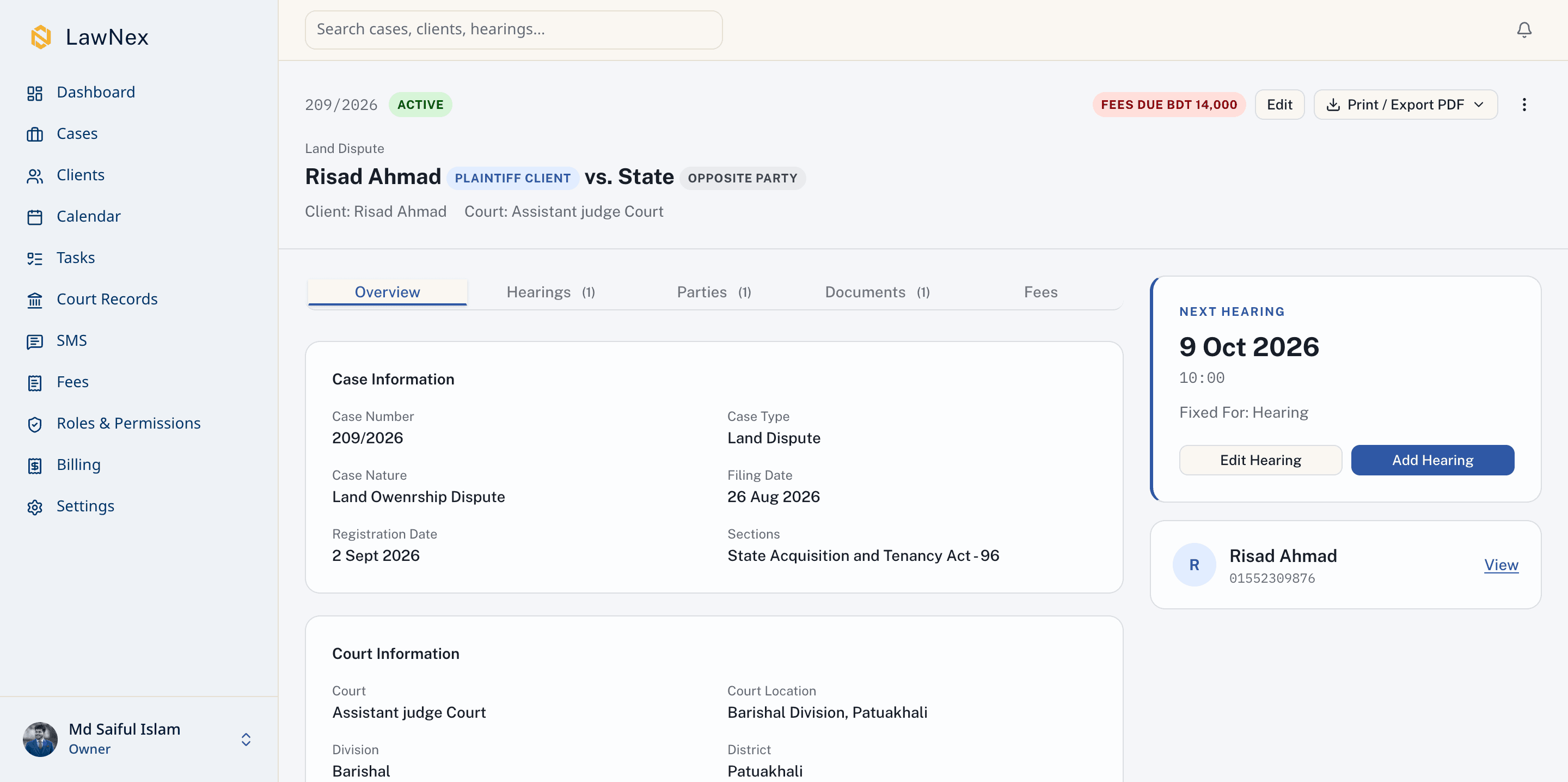Select the Dashboard menu label
Screen dimensions: 1568x782
coord(96,93)
